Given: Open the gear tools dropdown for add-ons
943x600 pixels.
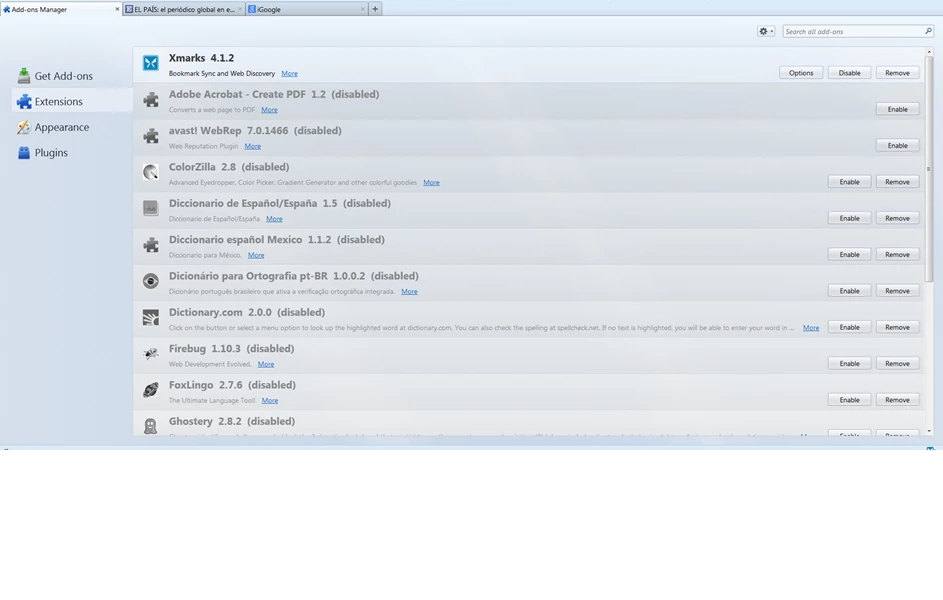Looking at the screenshot, I should coord(766,31).
